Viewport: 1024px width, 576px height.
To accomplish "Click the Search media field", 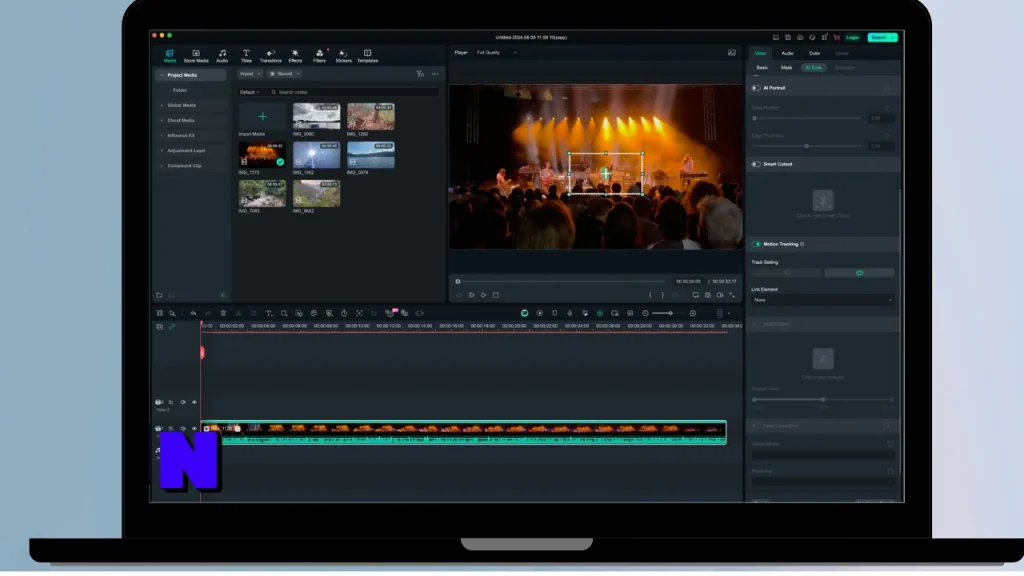I will 353,92.
